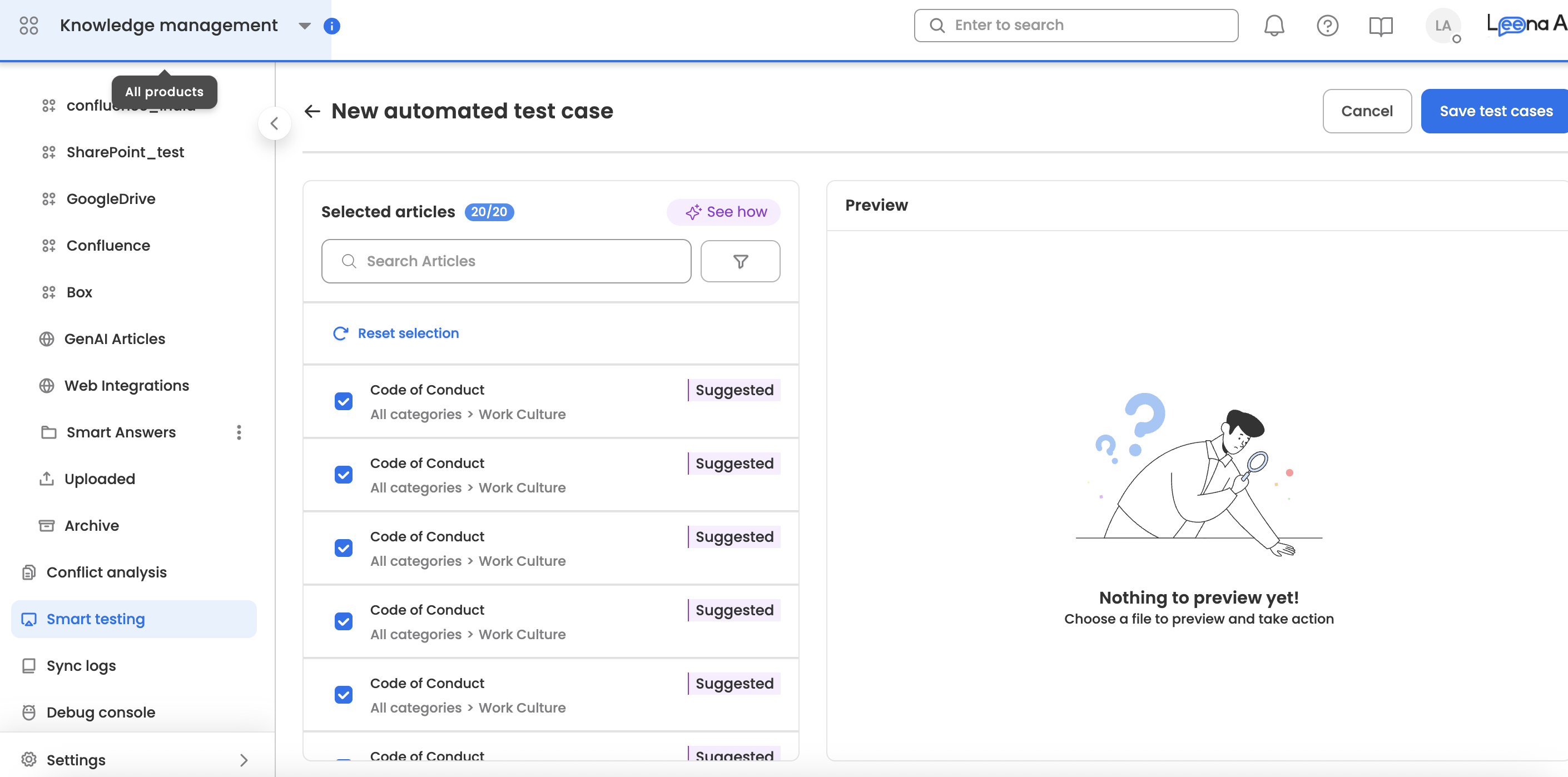Collapse the left sidebar panel
This screenshot has height=777, width=1568.
click(275, 123)
